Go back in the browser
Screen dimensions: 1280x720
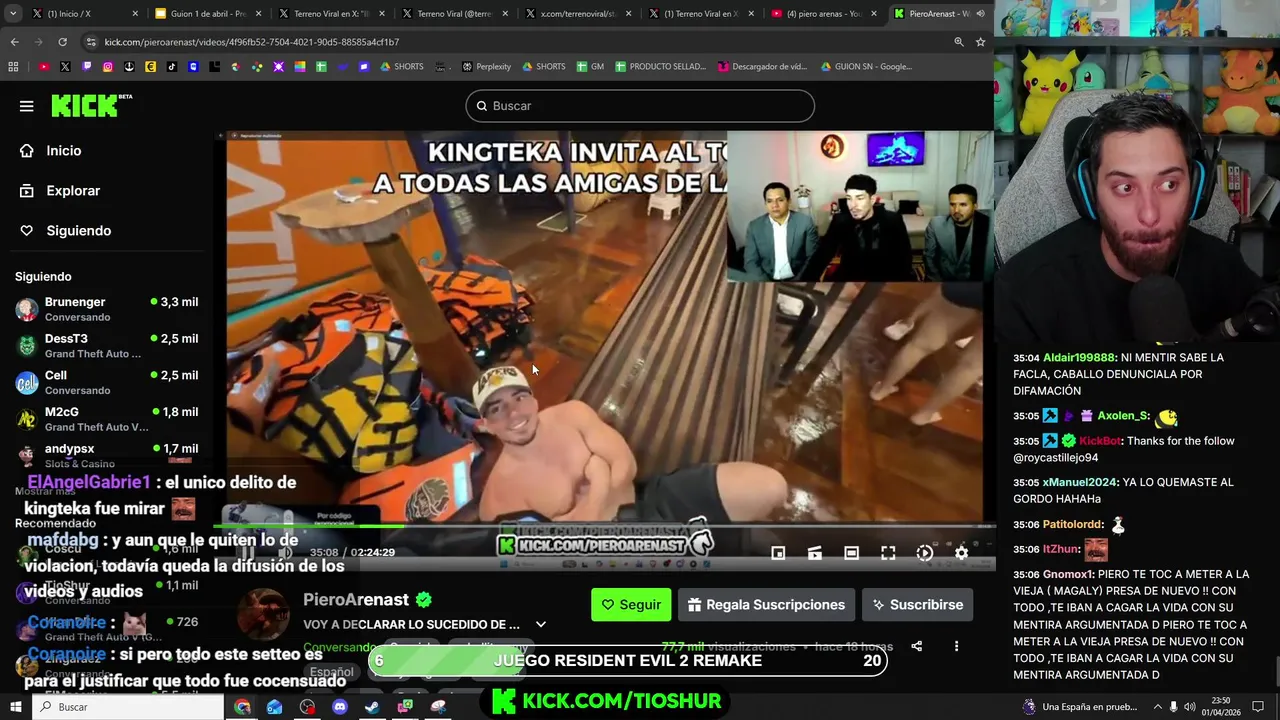click(14, 42)
